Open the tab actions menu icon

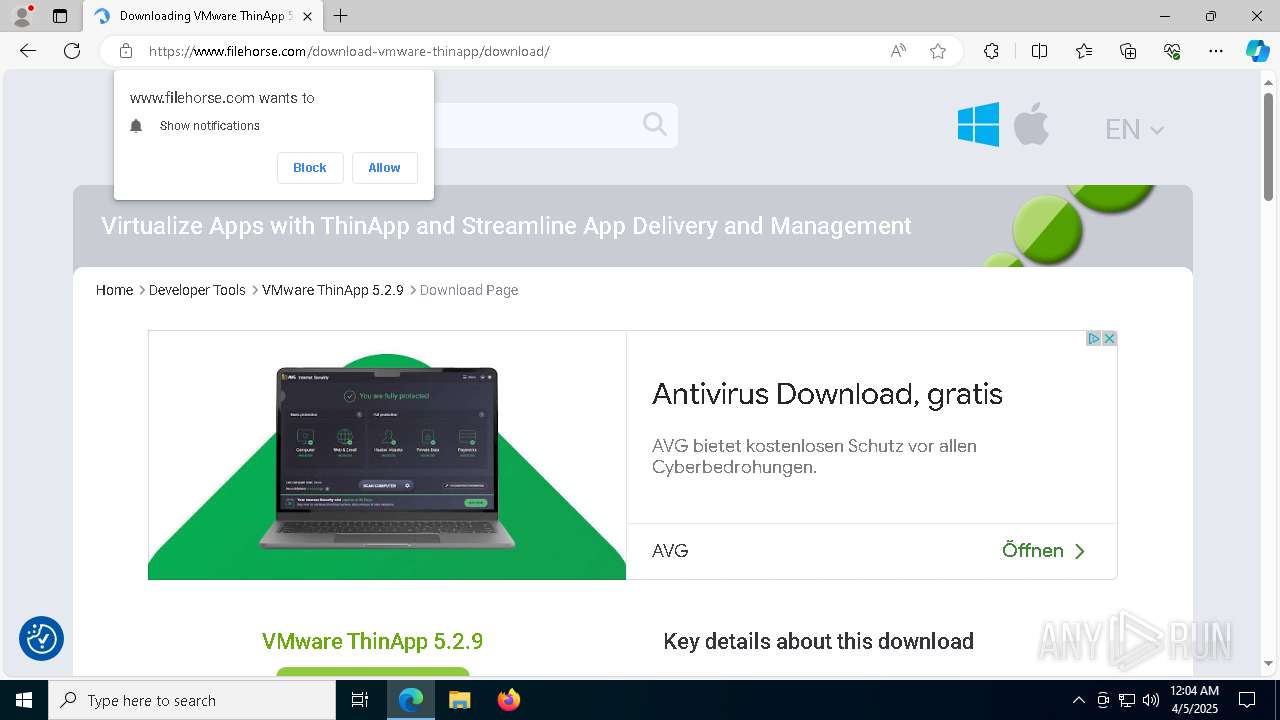point(60,16)
